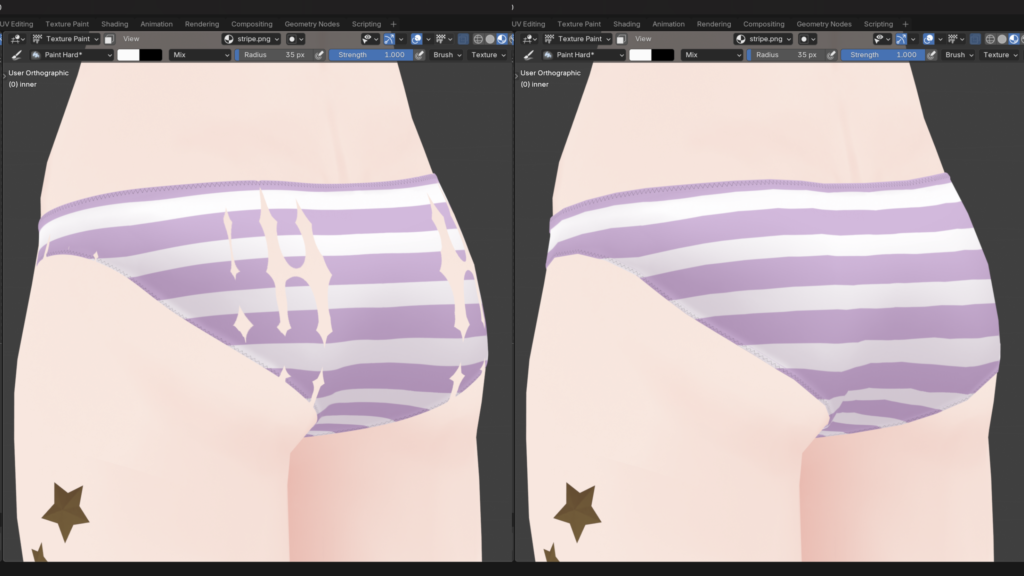This screenshot has width=1024, height=576.
Task: Open the Texture settings popover in left viewport
Action: [487, 55]
